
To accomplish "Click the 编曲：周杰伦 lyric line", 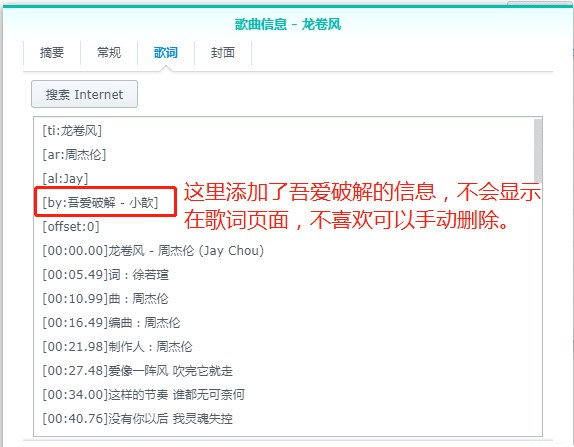I will coord(111,323).
